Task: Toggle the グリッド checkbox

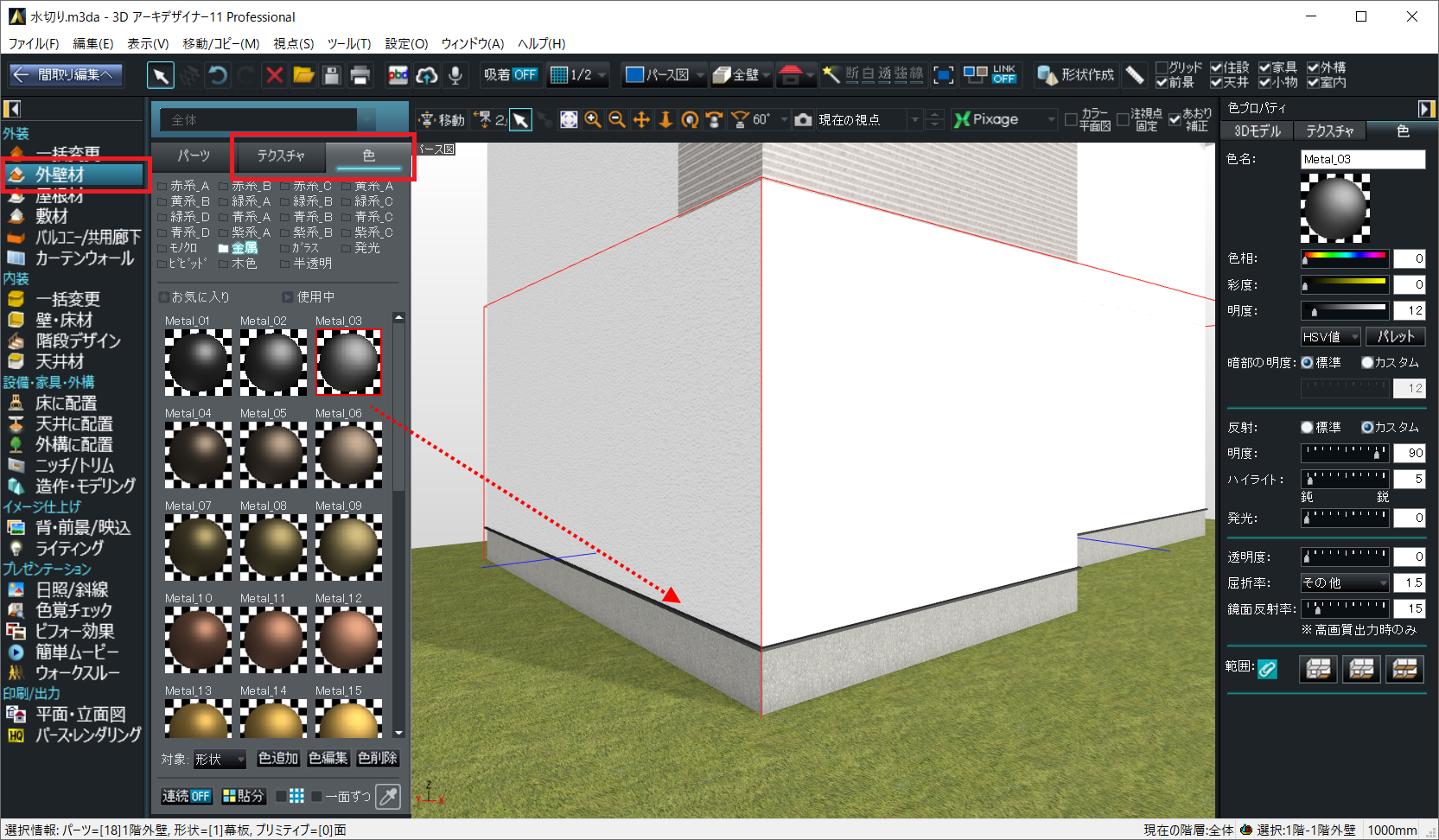Action: (1162, 67)
